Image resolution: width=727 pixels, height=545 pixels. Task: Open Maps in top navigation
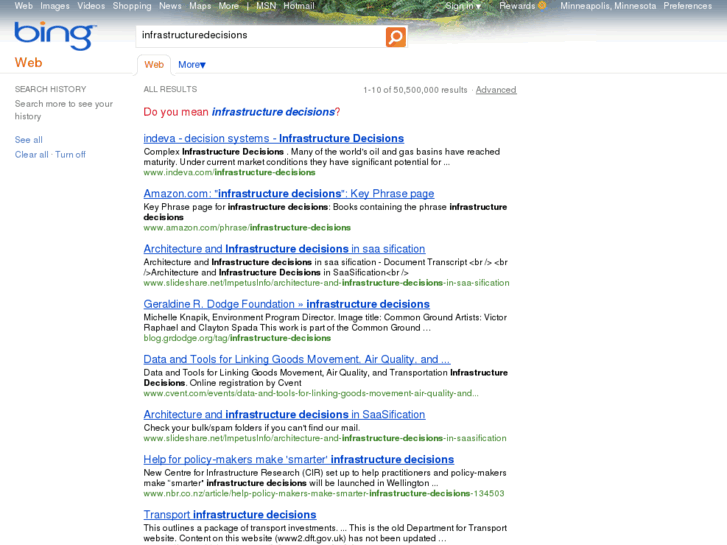click(200, 6)
